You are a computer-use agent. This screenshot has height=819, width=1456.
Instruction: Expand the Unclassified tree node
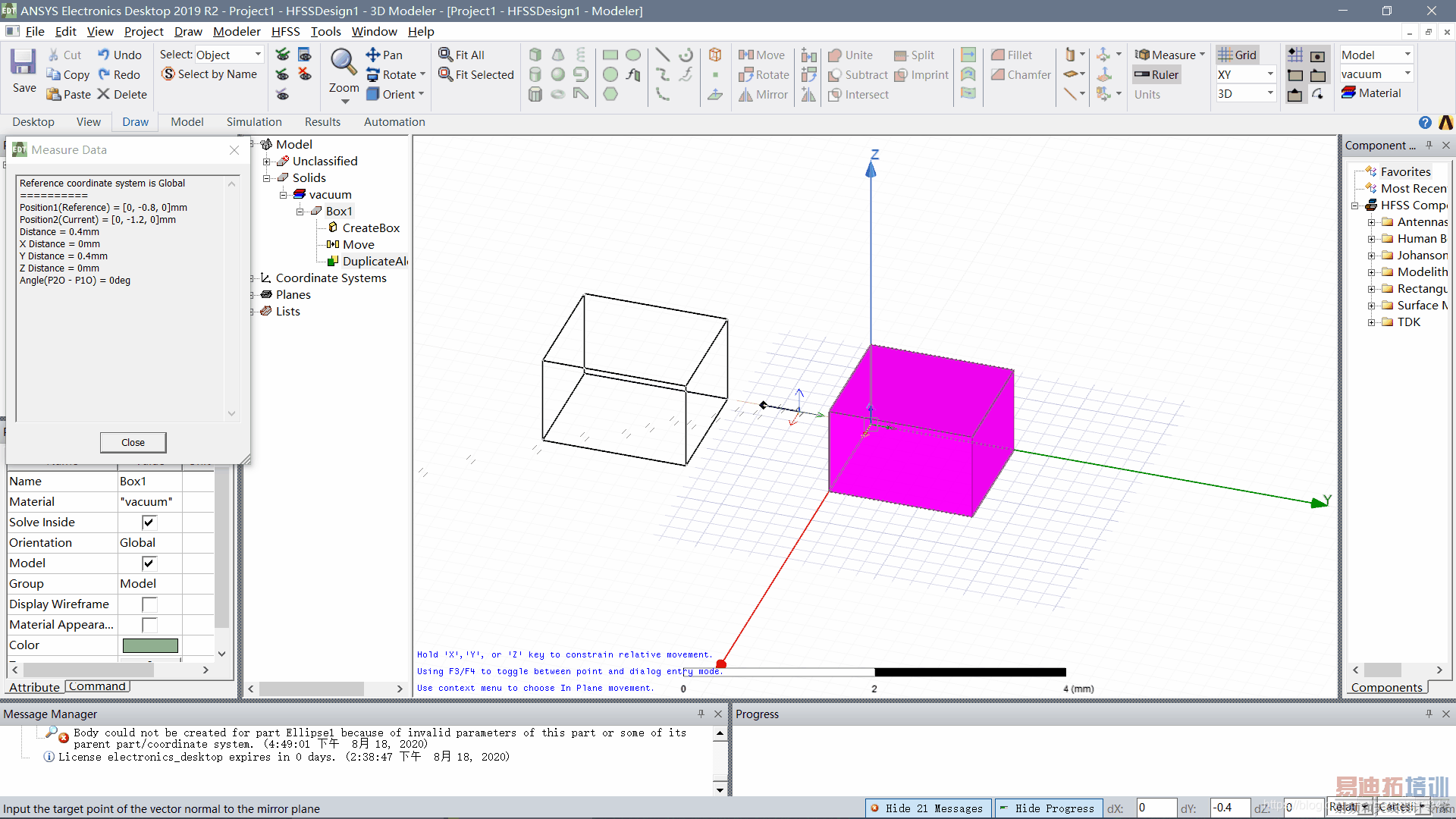[267, 162]
